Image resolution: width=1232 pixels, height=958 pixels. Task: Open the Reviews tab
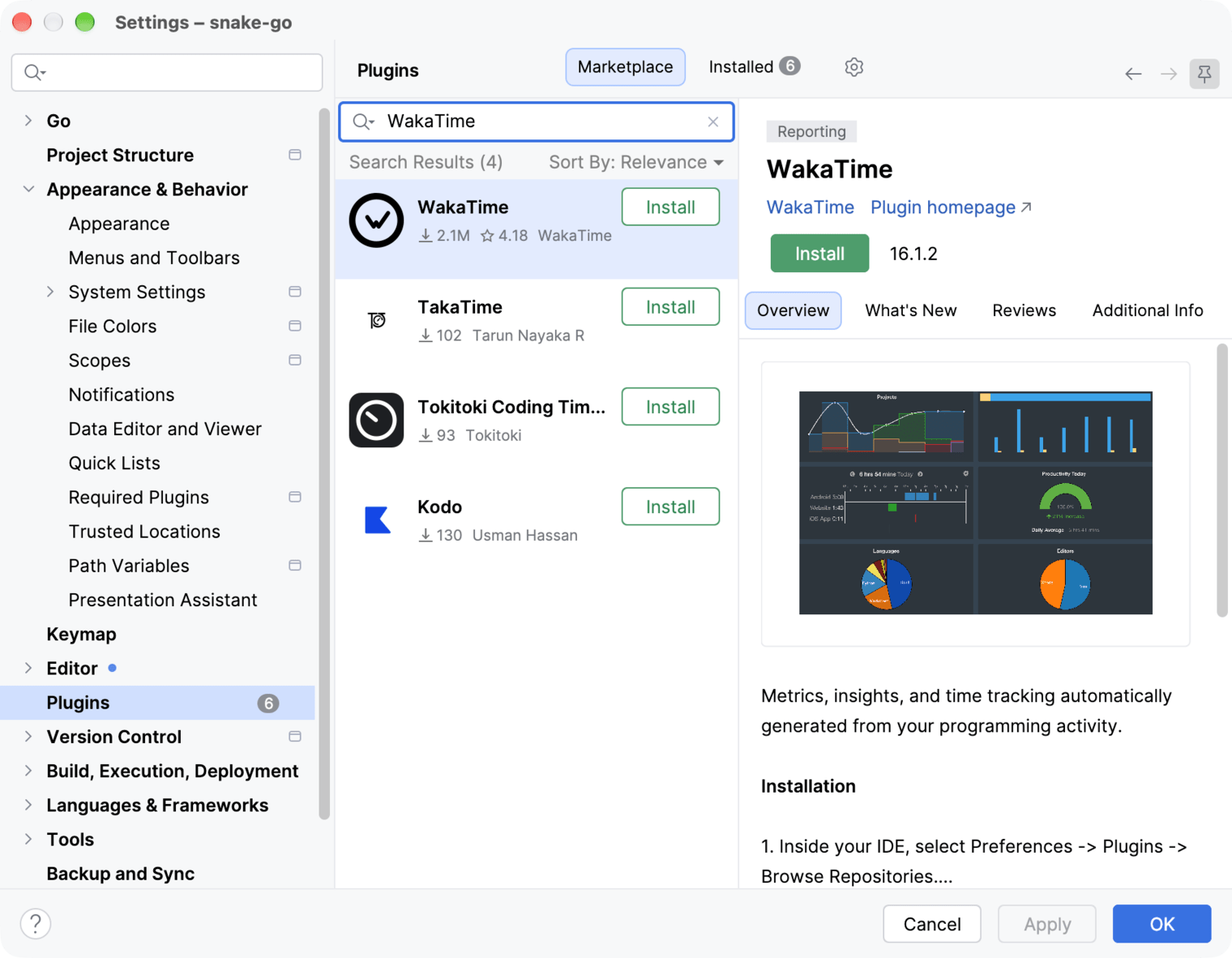pos(1024,310)
